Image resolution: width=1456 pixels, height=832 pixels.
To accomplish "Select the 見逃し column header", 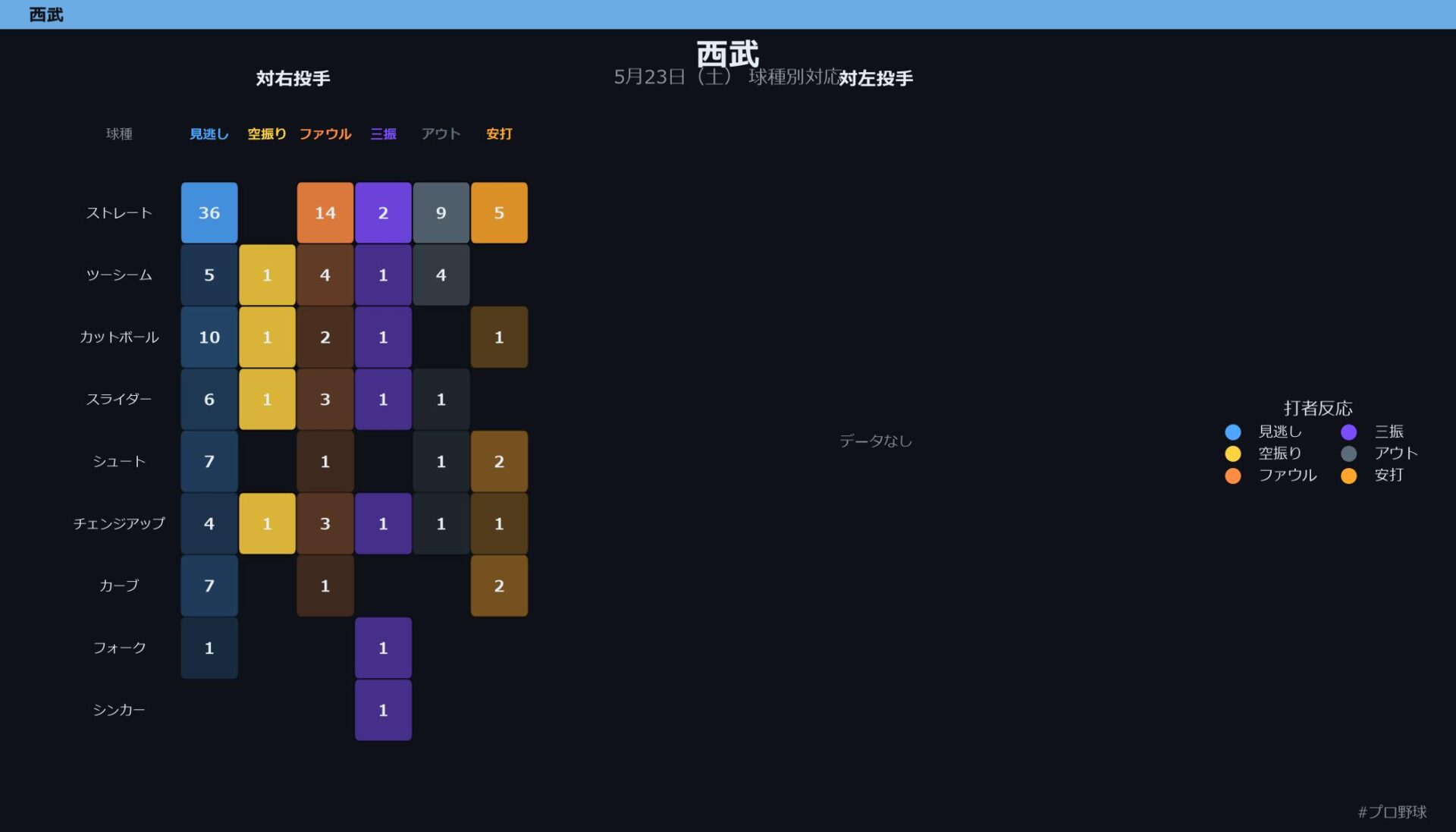I will pyautogui.click(x=209, y=134).
